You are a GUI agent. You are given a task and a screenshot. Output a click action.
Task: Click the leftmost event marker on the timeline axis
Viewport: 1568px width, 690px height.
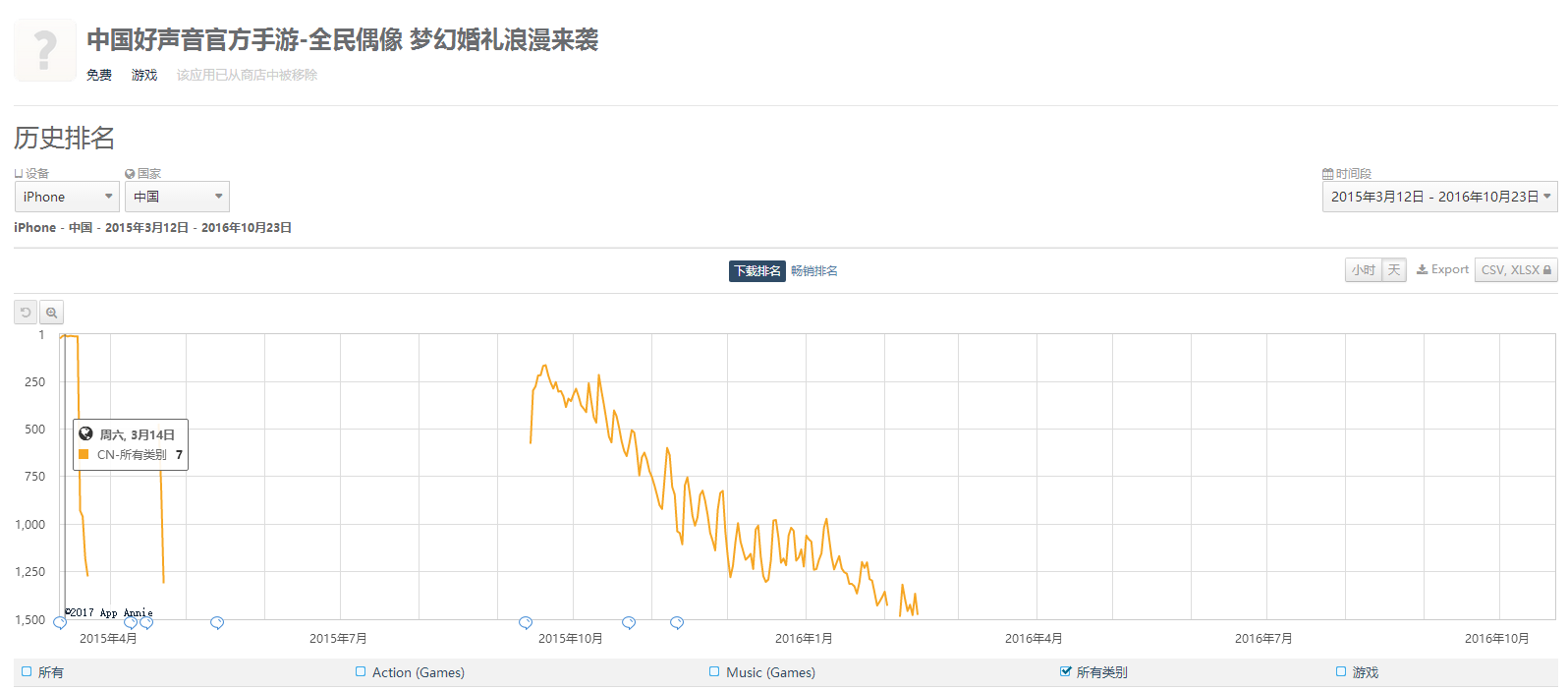coord(60,623)
